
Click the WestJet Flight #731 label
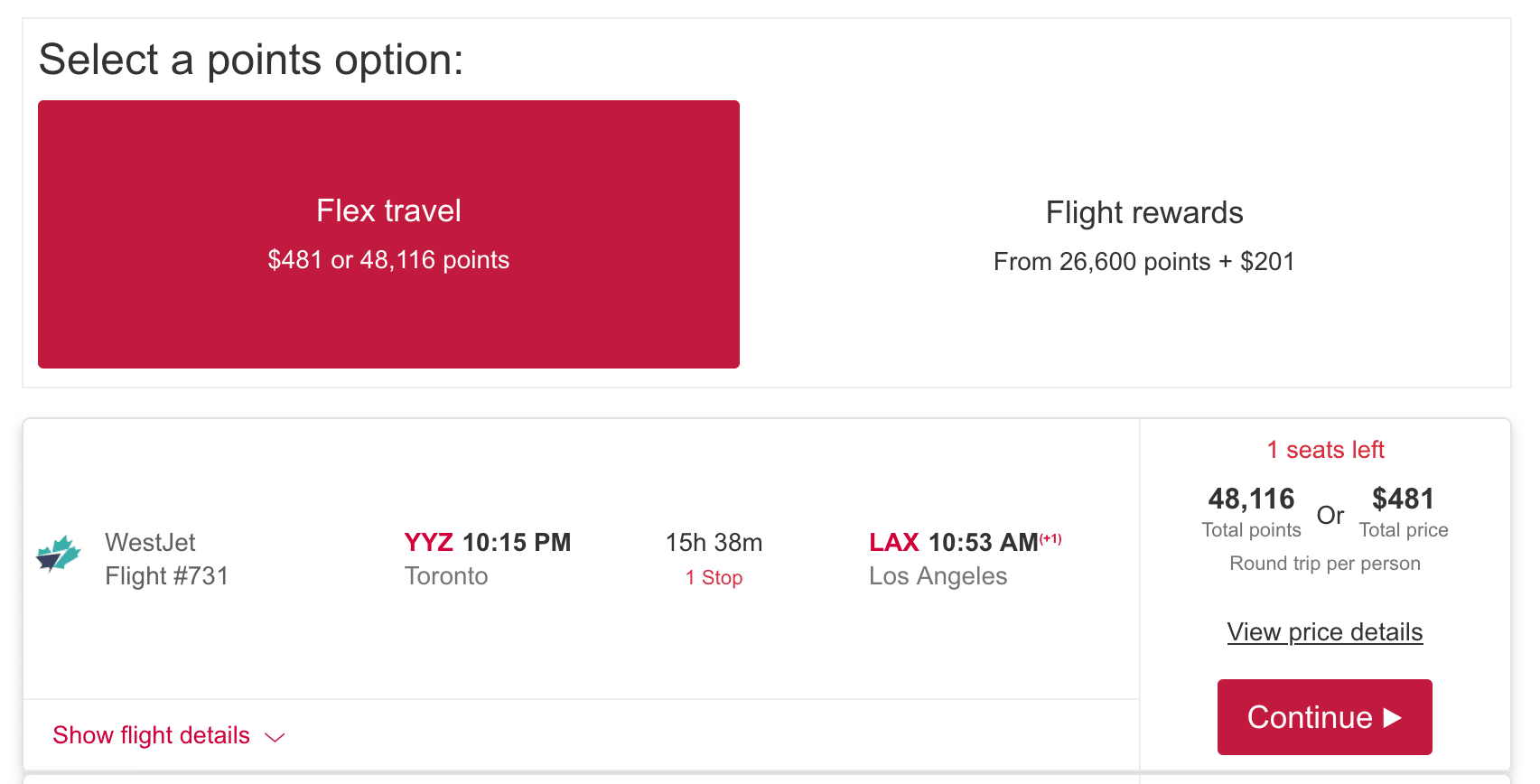pyautogui.click(x=167, y=559)
